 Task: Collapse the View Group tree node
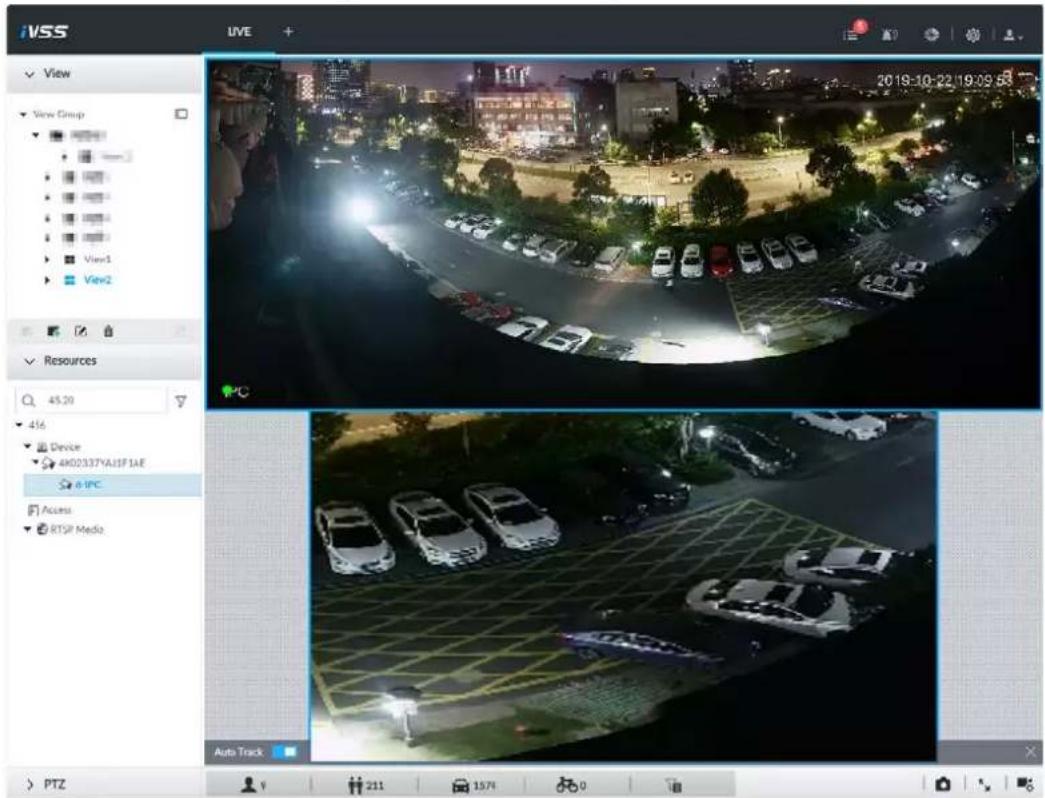[x=23, y=114]
